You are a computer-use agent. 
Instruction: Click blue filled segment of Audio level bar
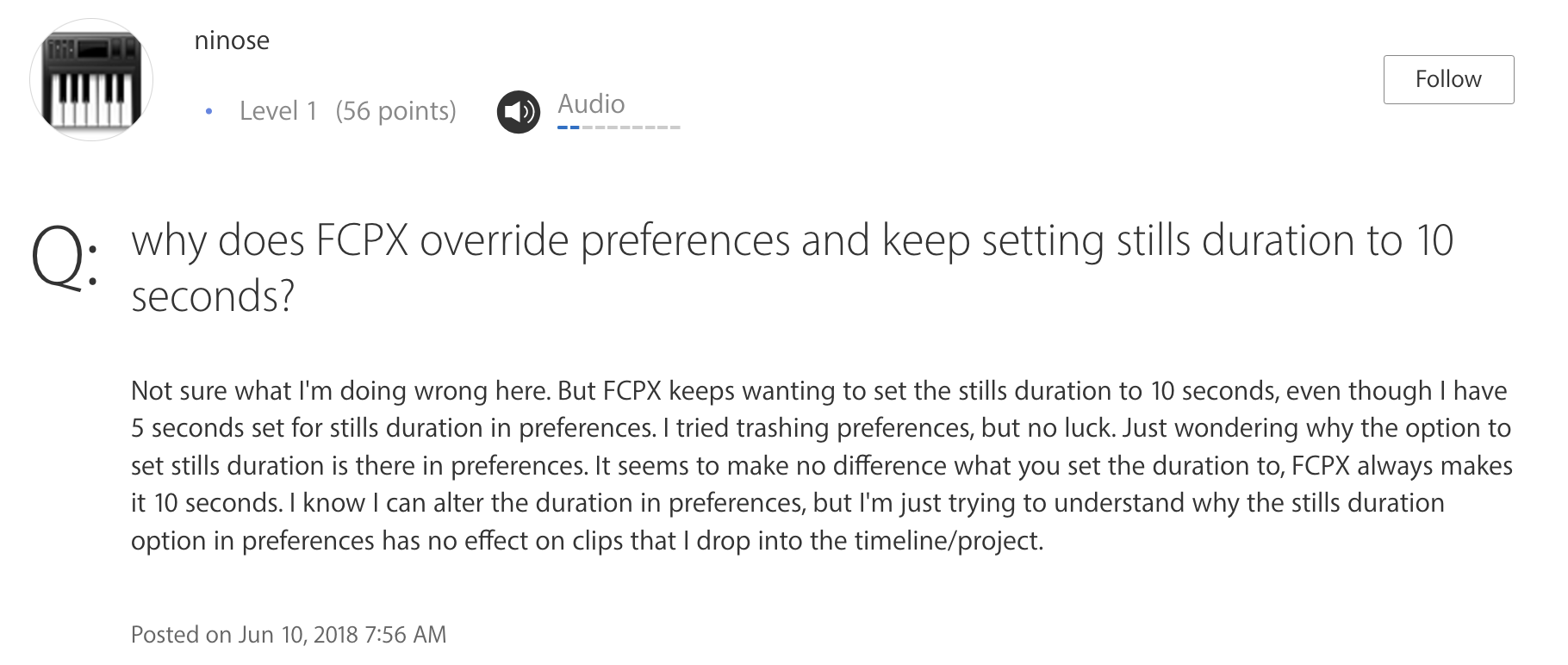click(x=568, y=127)
